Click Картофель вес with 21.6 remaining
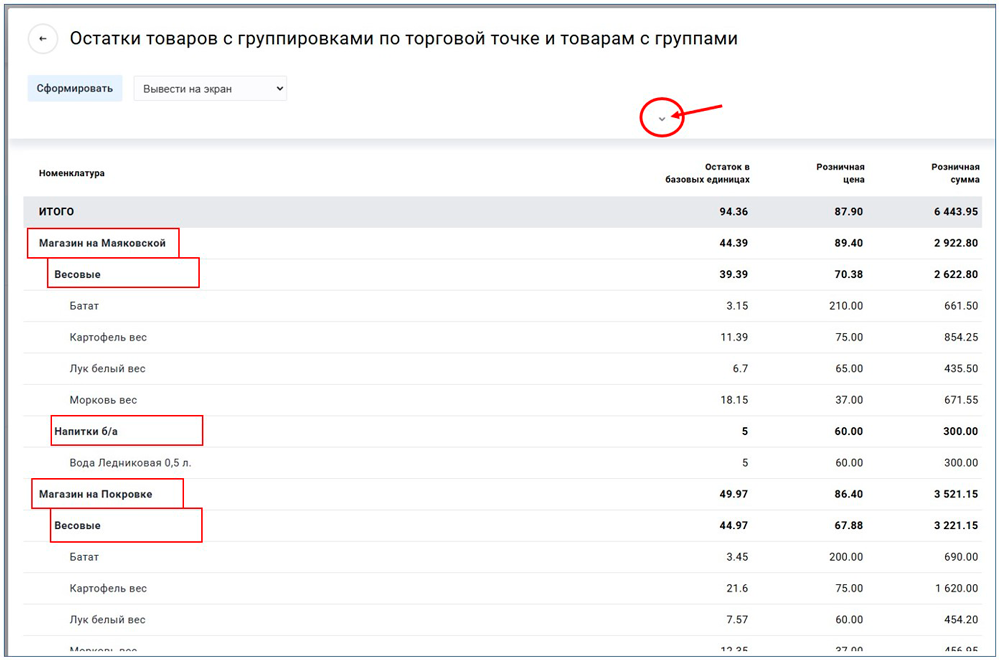The height and width of the screenshot is (660, 1000). [108, 588]
